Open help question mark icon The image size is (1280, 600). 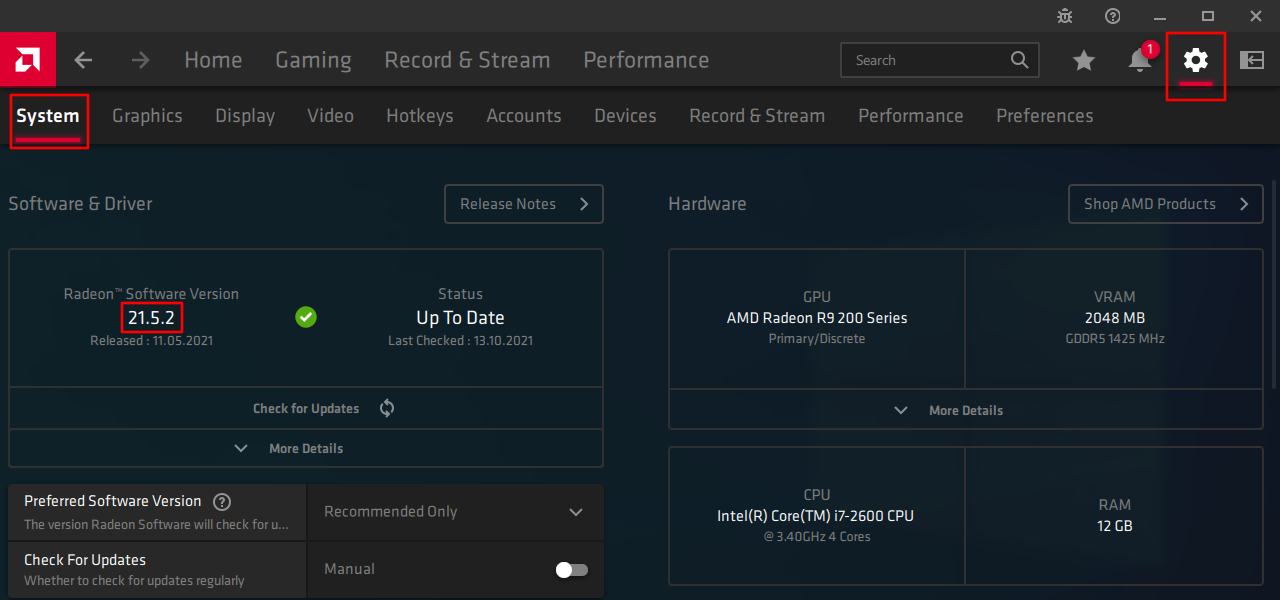point(1113,16)
